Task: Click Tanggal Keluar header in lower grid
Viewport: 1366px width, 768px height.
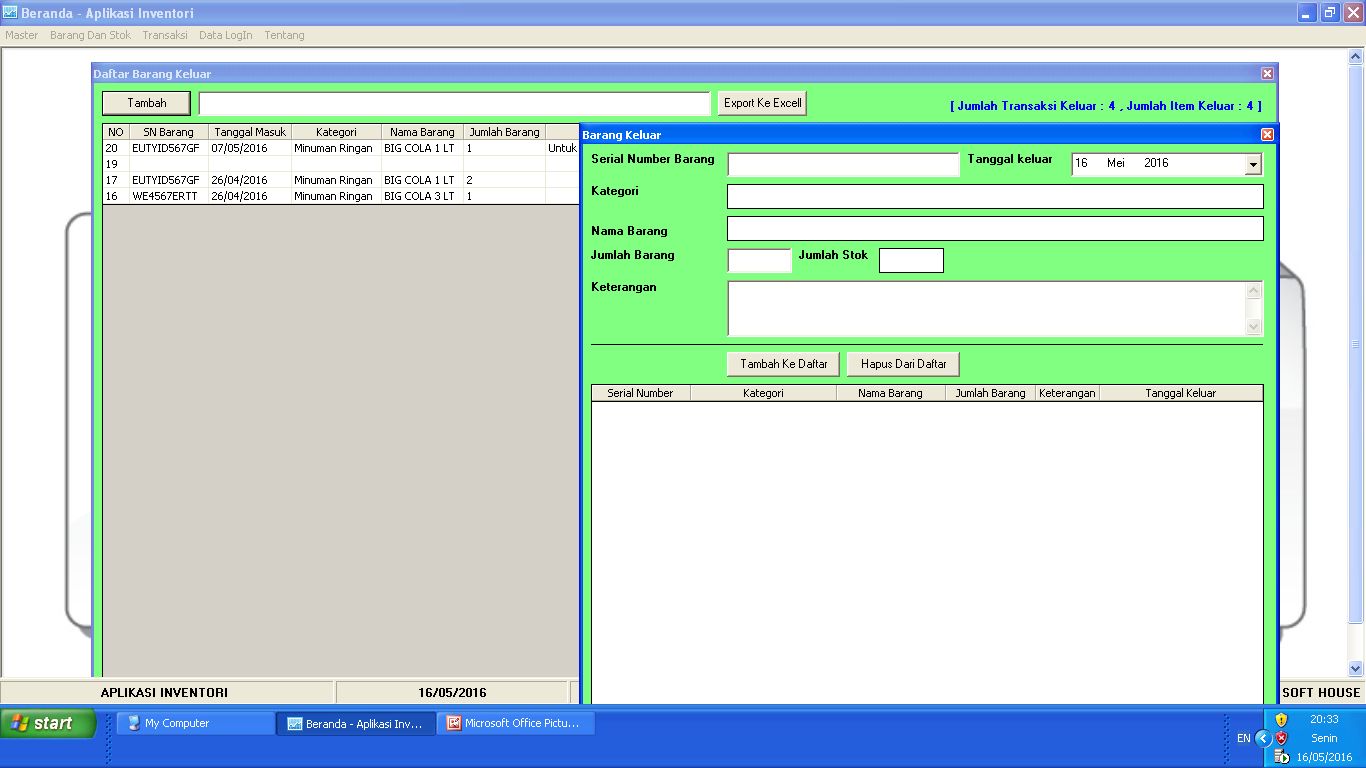Action: coord(1181,393)
